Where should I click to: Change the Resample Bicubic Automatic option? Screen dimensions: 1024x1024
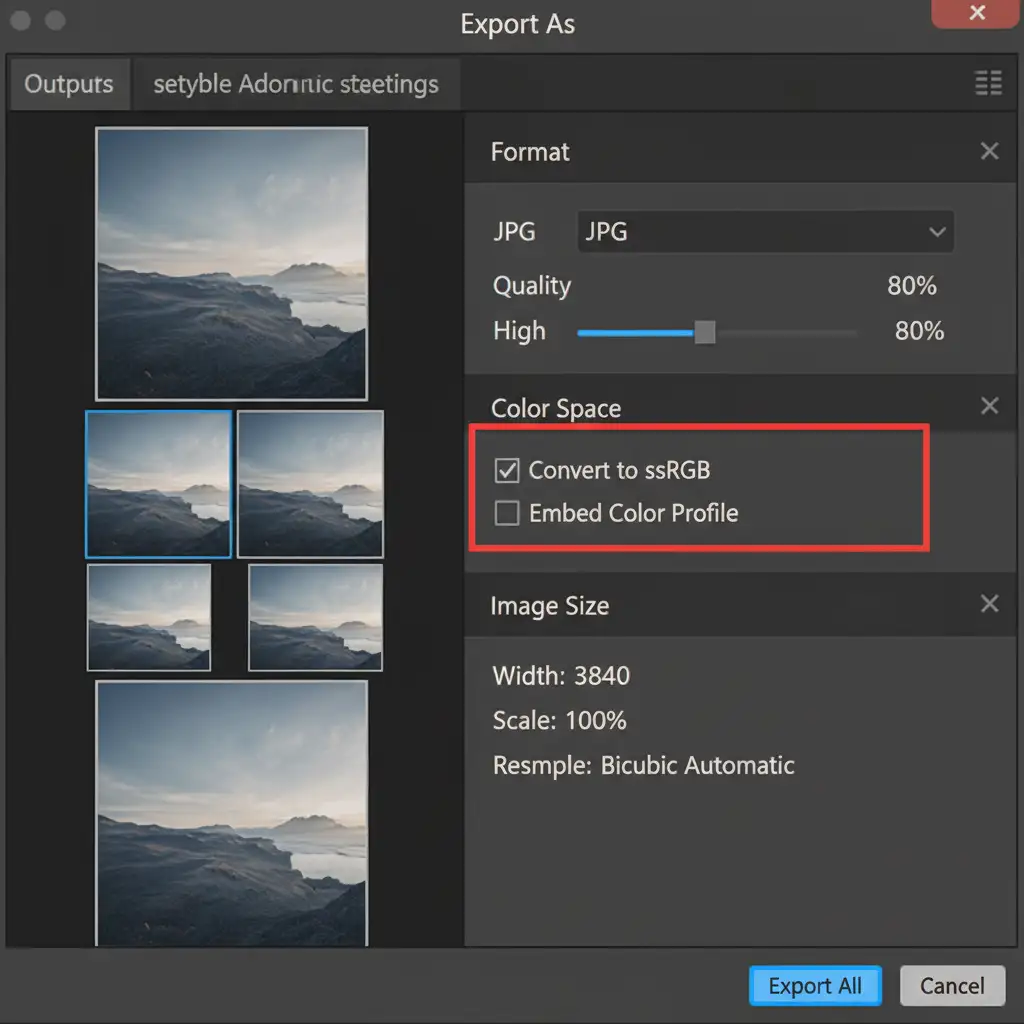[697, 766]
